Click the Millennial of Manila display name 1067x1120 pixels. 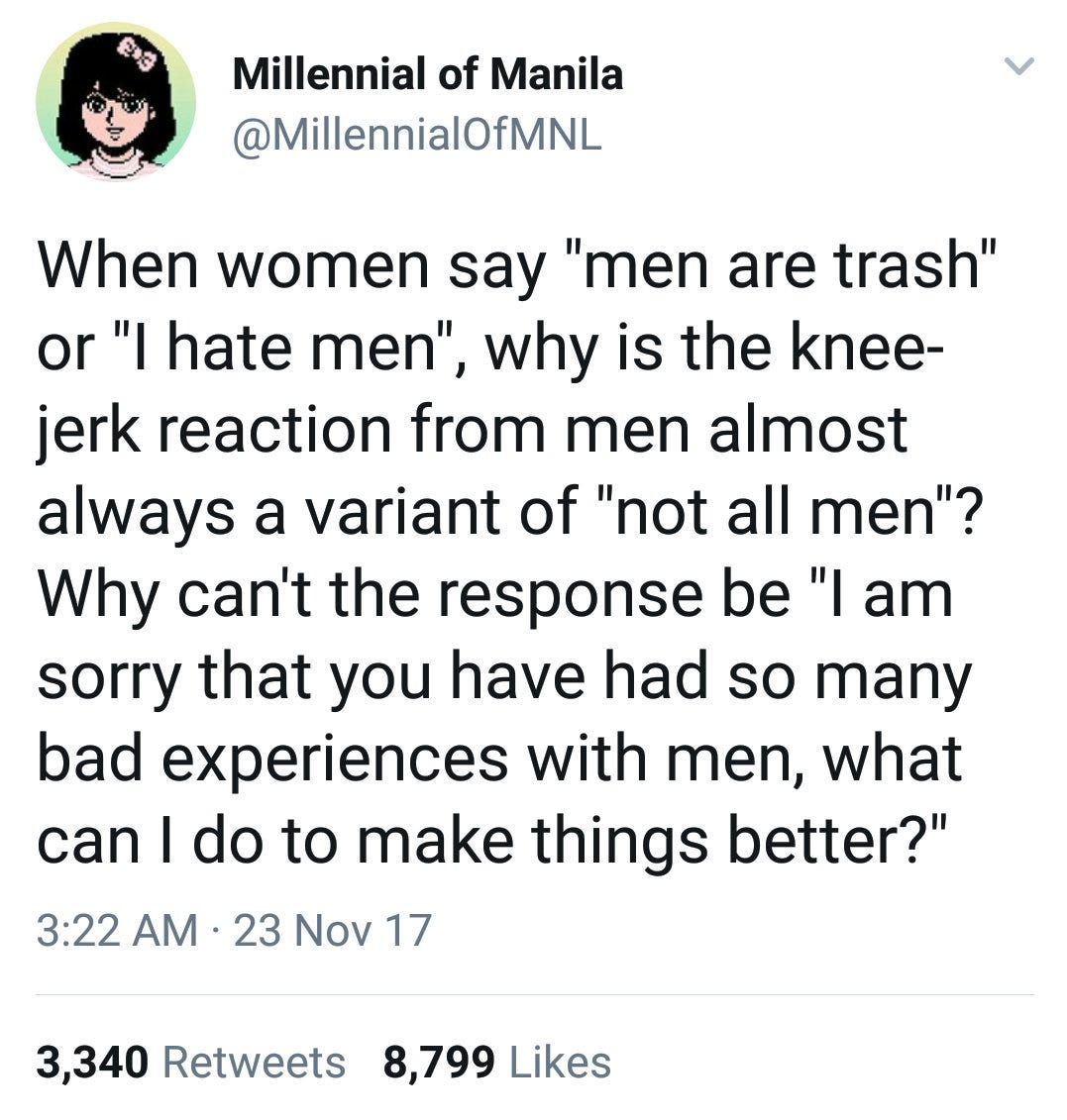coord(427,75)
